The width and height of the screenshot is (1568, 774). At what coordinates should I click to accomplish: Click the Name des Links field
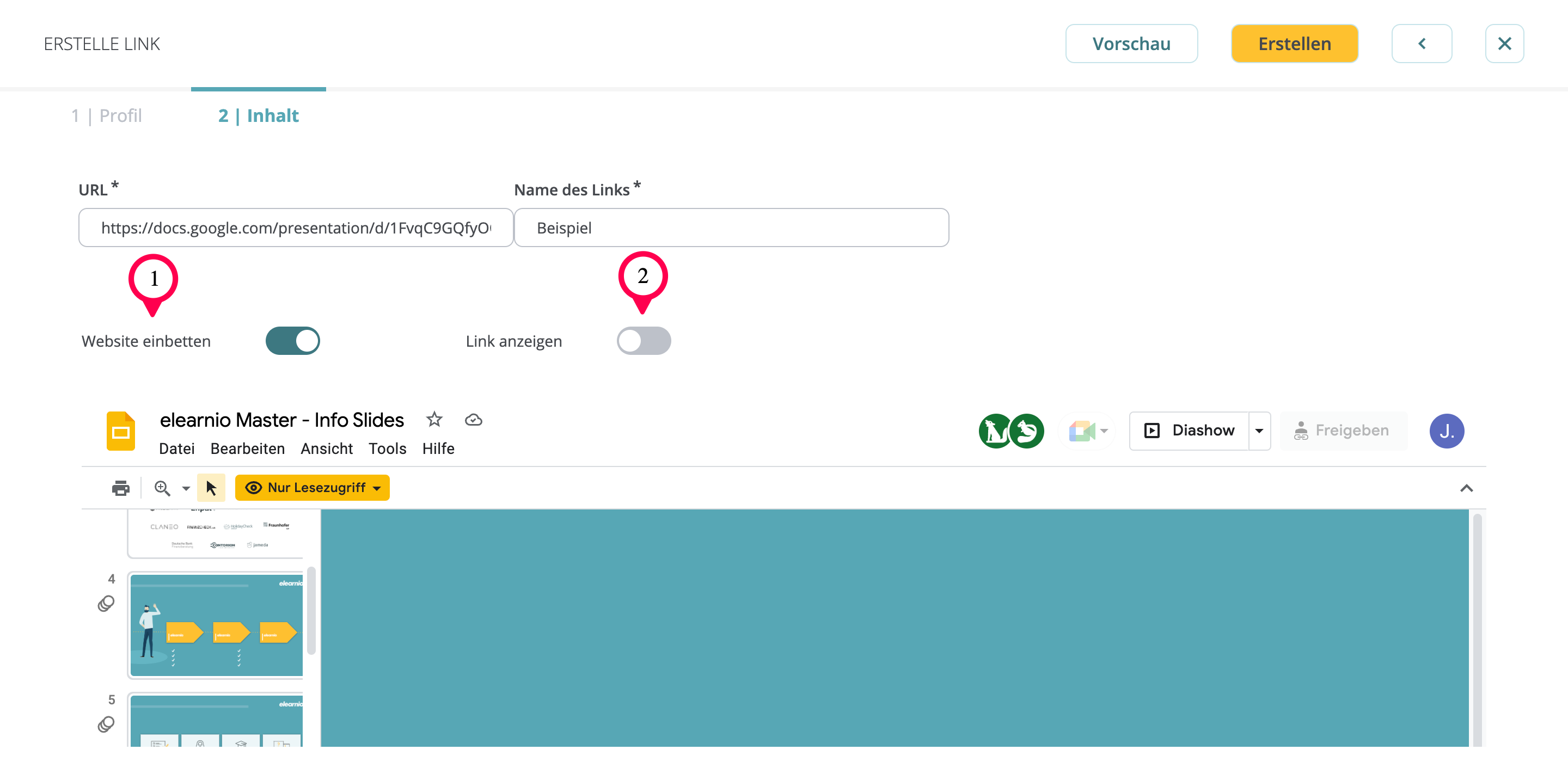pos(732,228)
